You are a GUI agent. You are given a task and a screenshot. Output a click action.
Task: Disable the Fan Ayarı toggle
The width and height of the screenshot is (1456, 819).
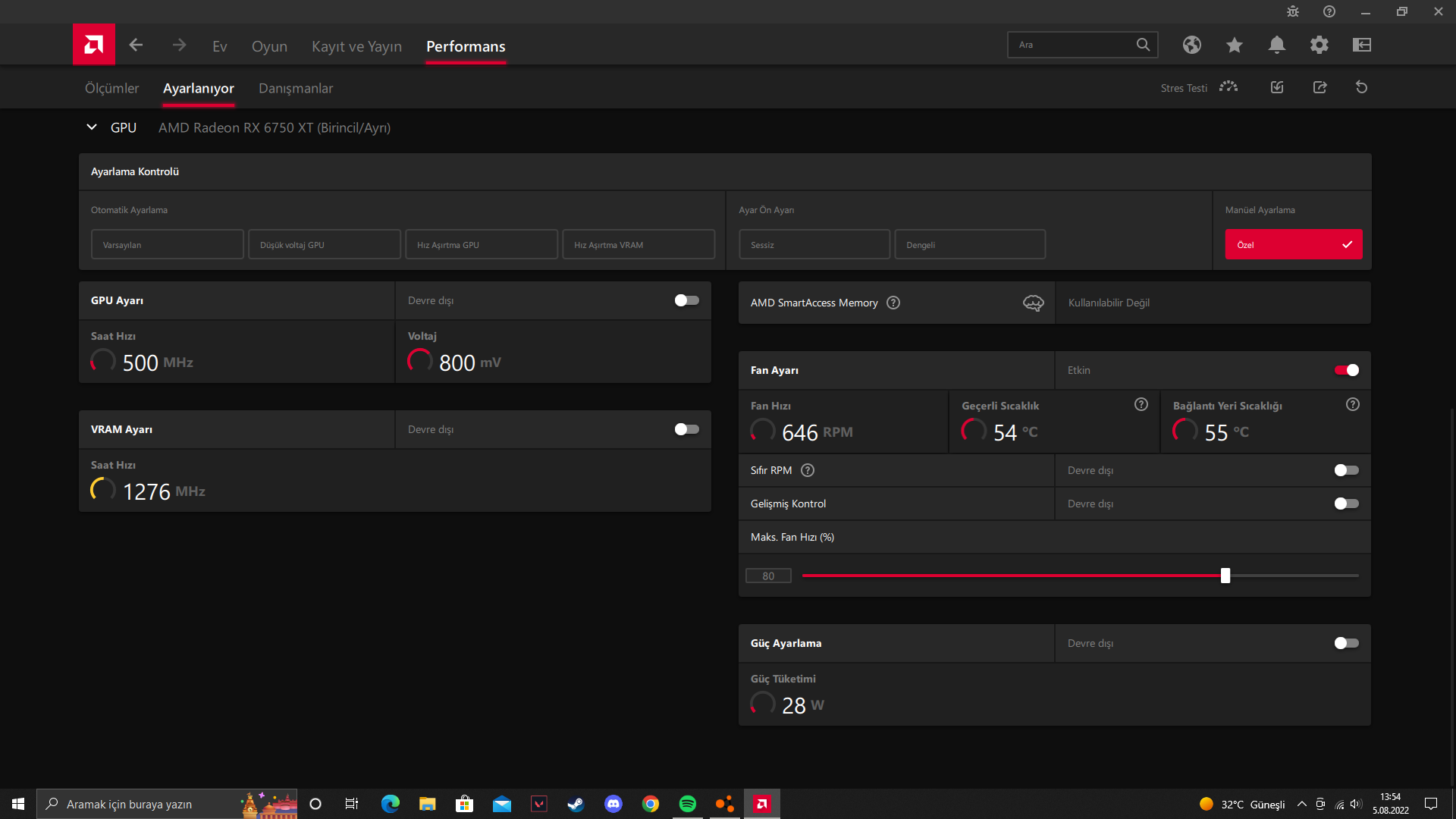pos(1347,370)
